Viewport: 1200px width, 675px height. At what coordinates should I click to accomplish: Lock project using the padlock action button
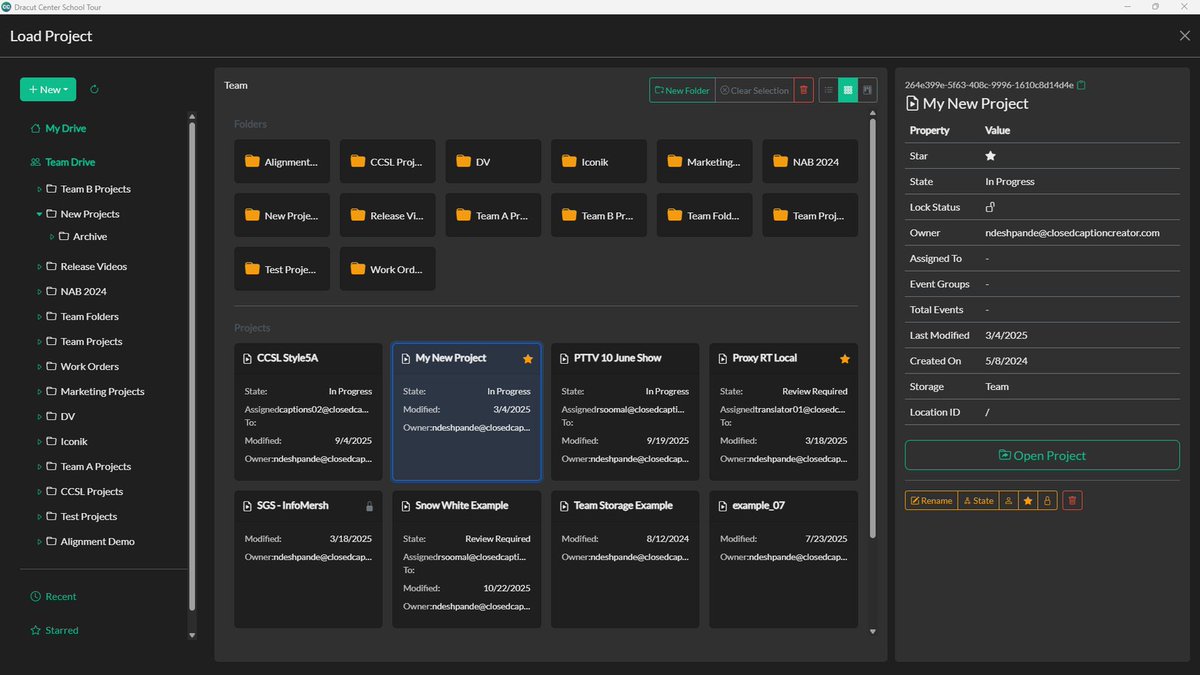[x=1047, y=500]
